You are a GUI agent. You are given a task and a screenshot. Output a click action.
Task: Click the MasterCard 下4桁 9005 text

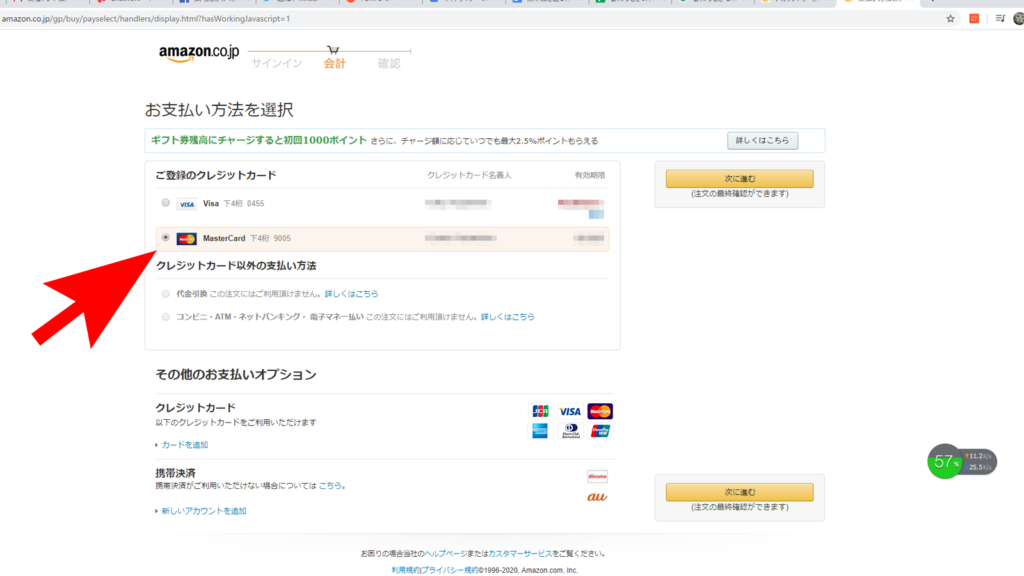coord(247,238)
